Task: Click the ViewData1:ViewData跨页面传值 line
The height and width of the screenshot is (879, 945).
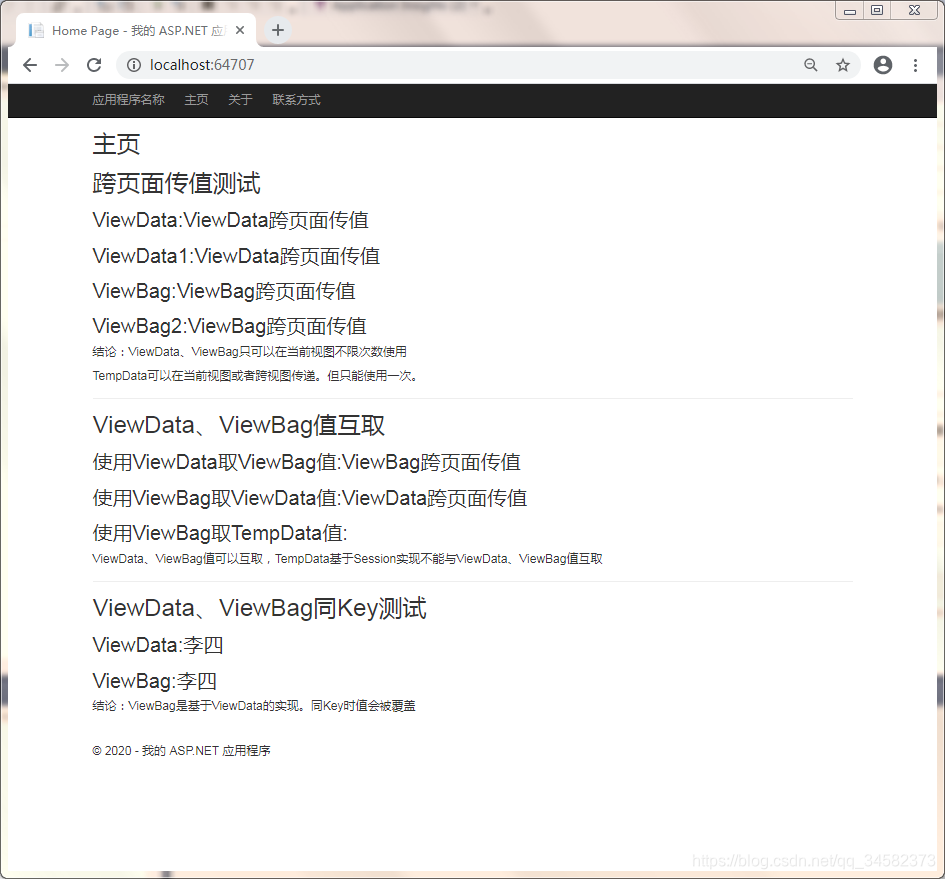Action: pos(236,256)
